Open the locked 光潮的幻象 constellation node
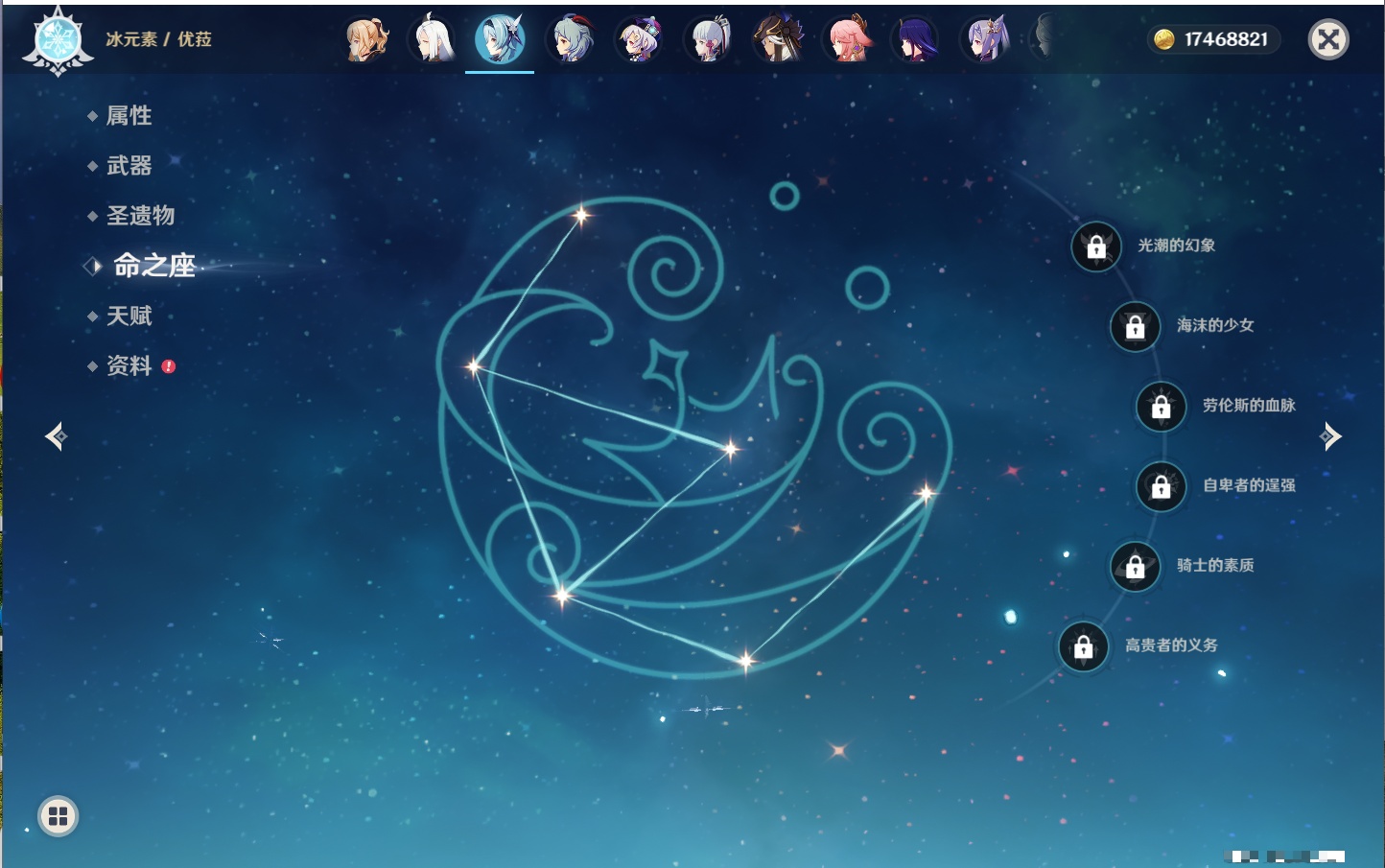The width and height of the screenshot is (1385, 868). pyautogui.click(x=1096, y=246)
